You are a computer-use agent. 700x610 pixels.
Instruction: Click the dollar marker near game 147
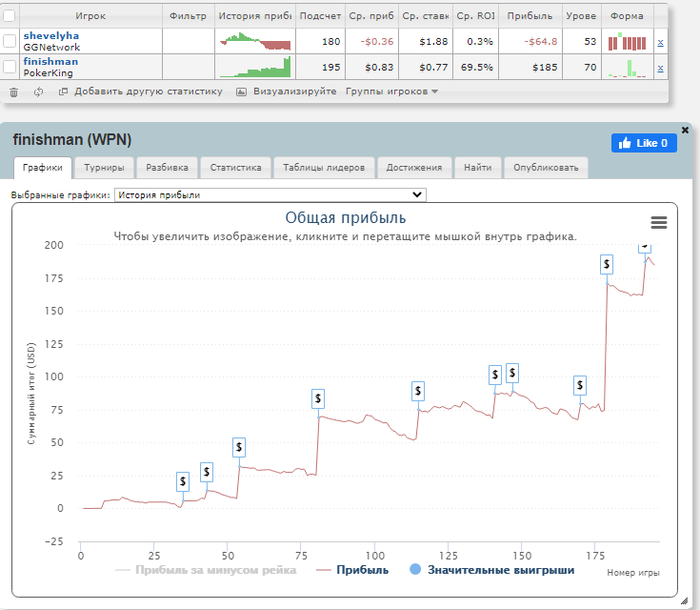click(x=512, y=373)
